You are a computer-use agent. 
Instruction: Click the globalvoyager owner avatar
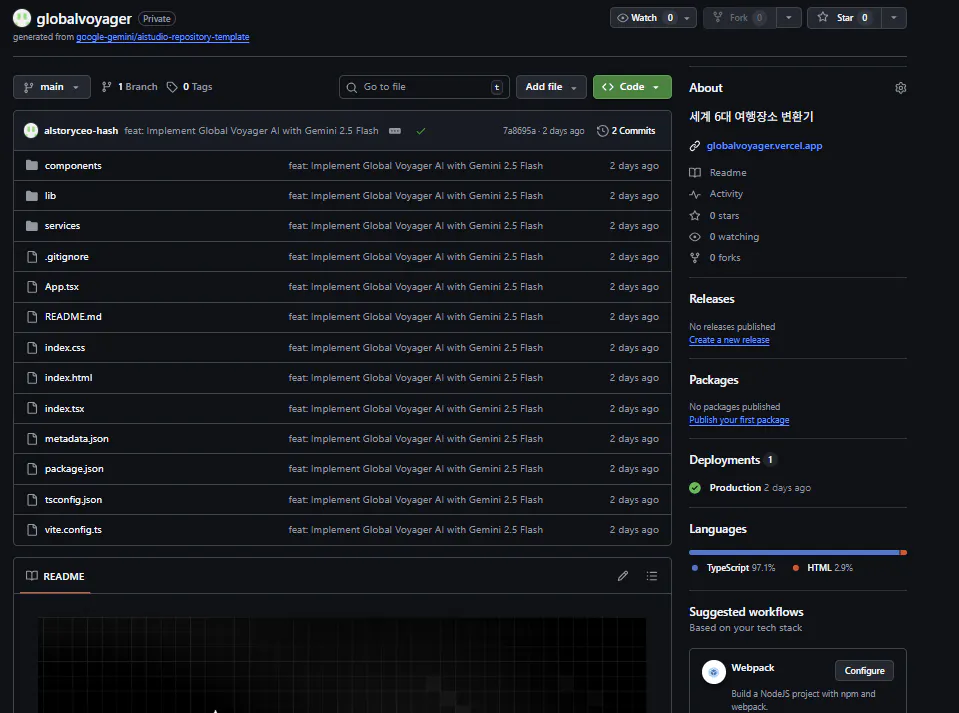(x=22, y=18)
